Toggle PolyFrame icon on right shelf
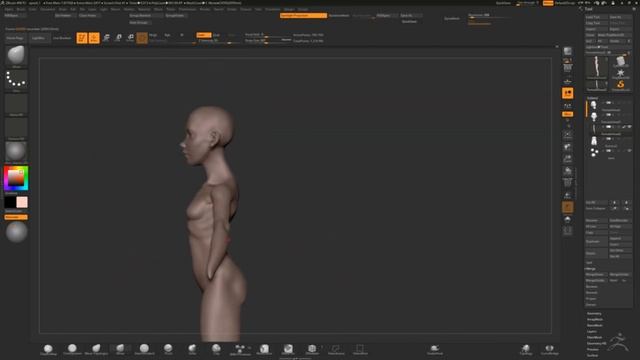 pyautogui.click(x=568, y=183)
